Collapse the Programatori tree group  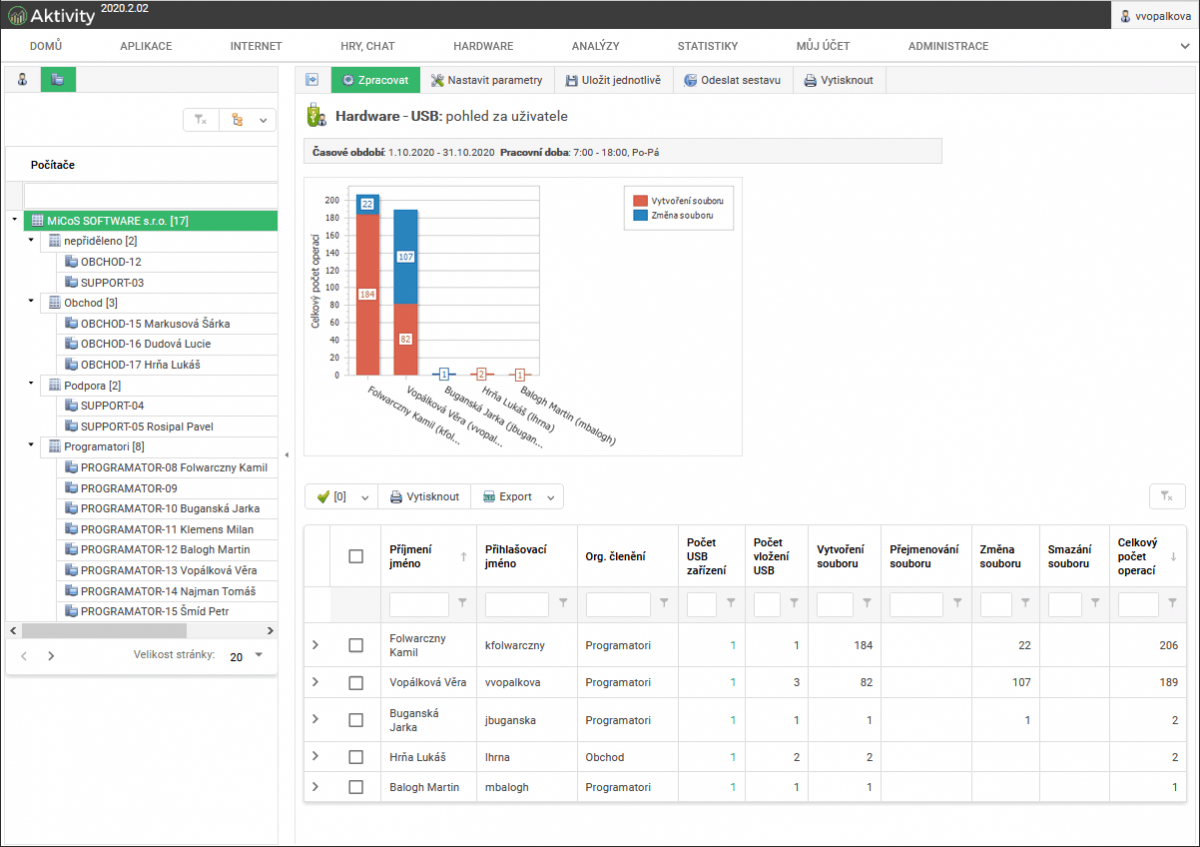point(30,446)
